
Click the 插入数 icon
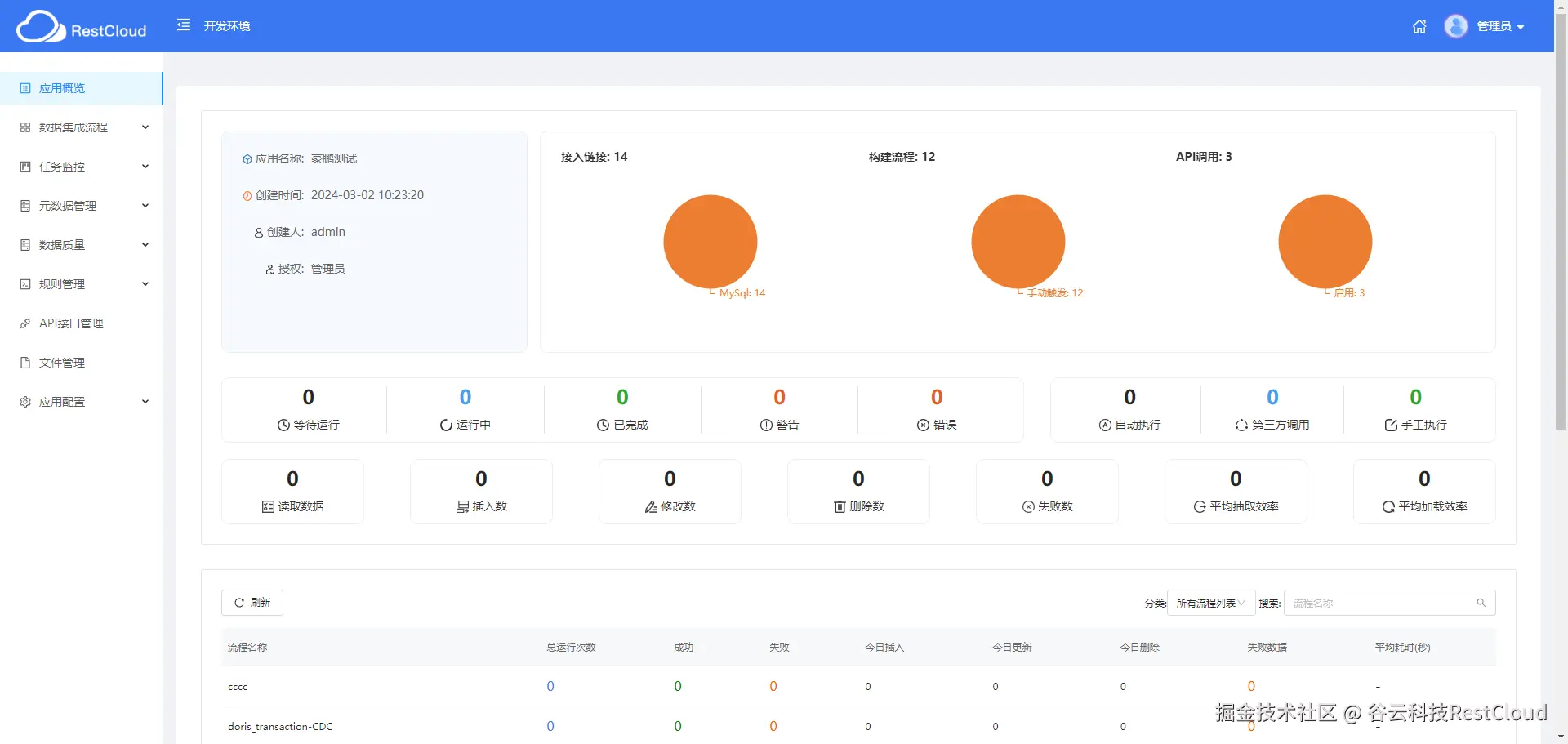tap(462, 506)
